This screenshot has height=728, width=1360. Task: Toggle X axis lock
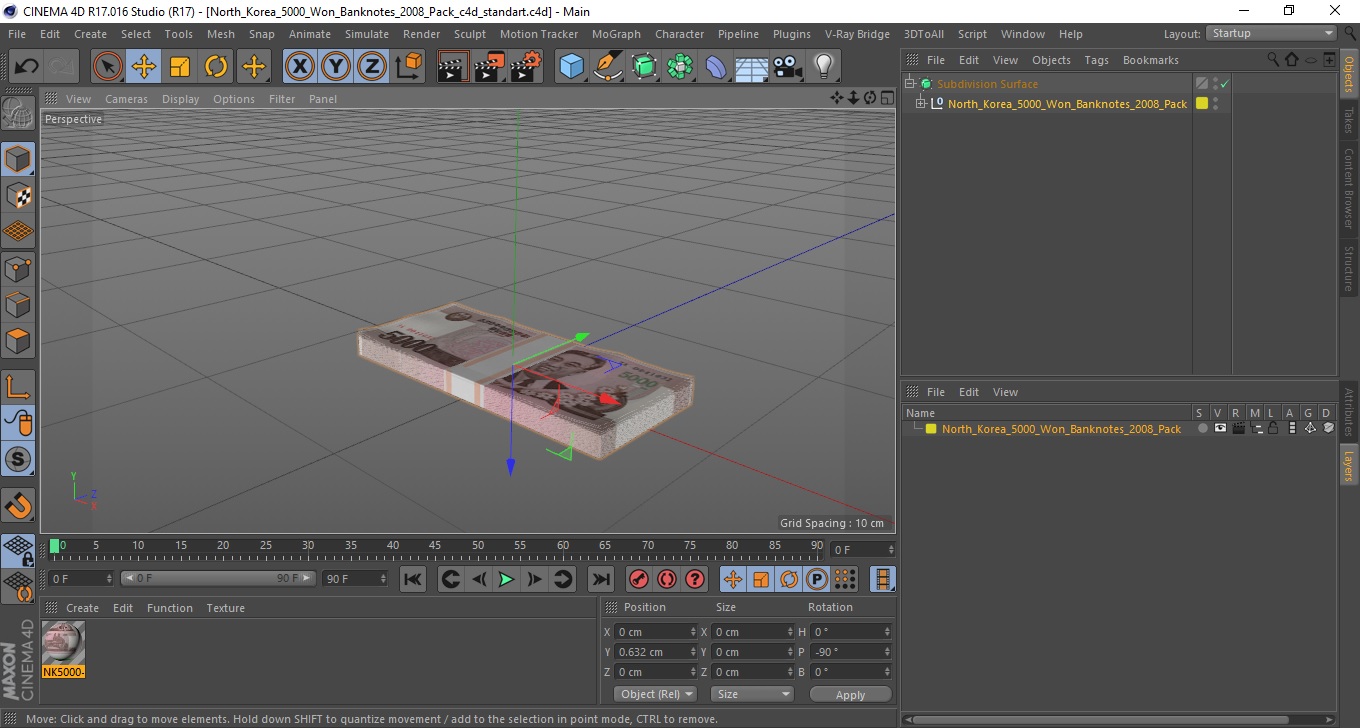click(300, 67)
